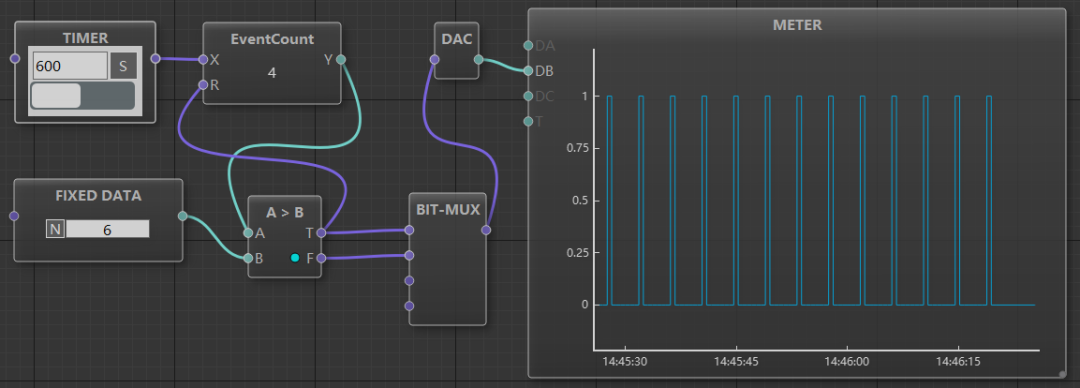1080x388 pixels.
Task: Select the TIMER block title
Action: [85, 38]
